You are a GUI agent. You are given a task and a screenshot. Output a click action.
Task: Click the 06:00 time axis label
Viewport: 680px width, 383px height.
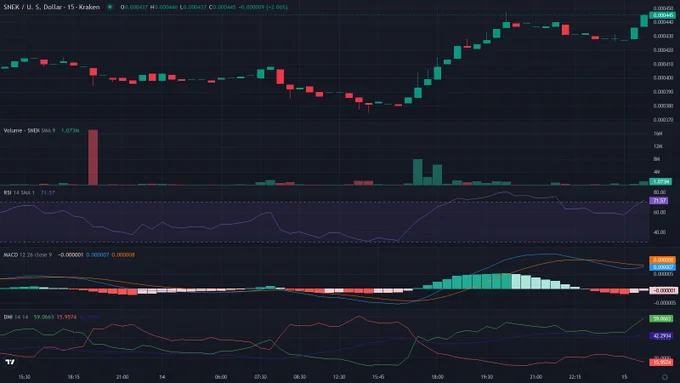(221, 377)
